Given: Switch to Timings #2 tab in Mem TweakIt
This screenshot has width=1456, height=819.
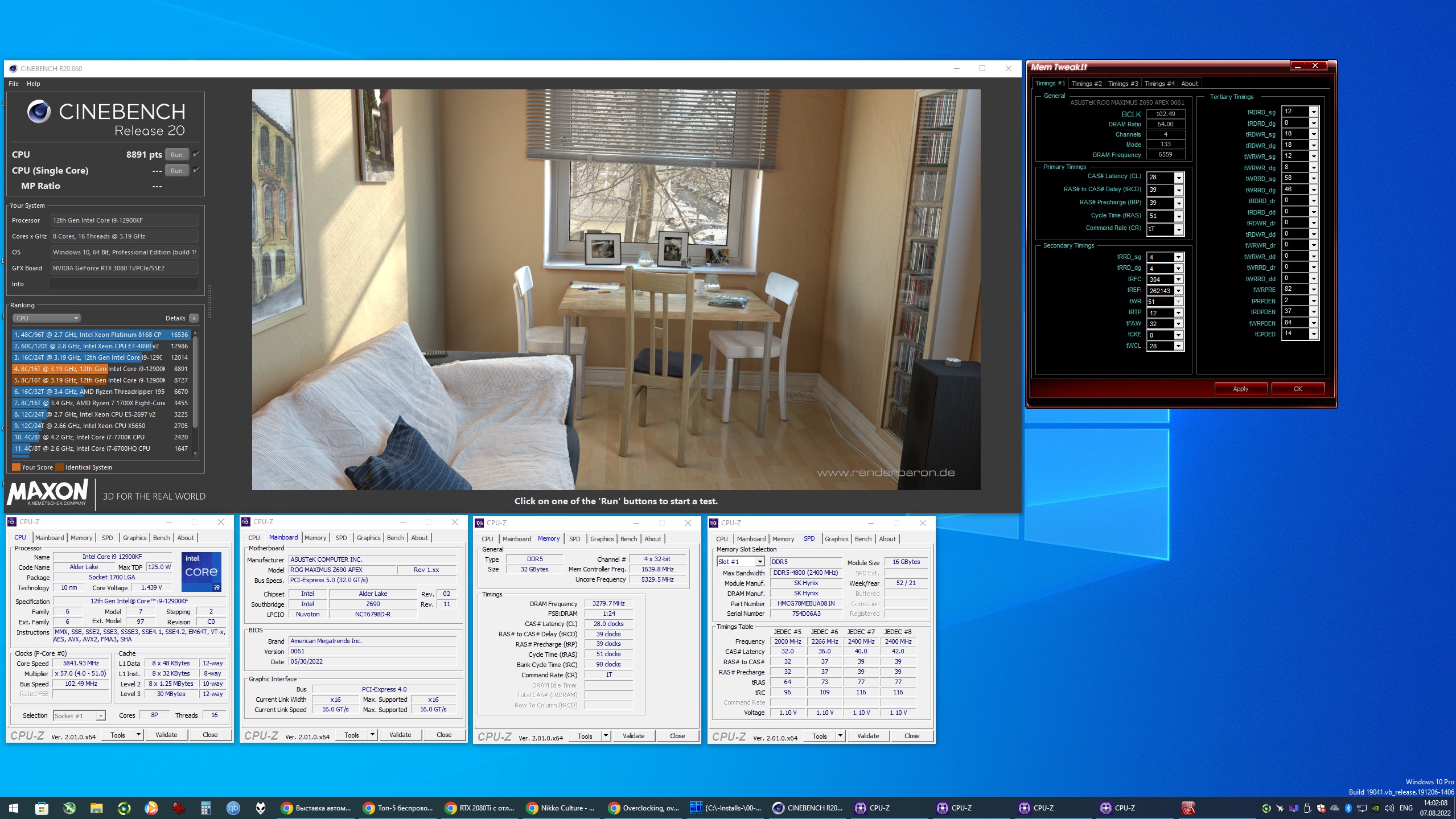Looking at the screenshot, I should tap(1086, 84).
